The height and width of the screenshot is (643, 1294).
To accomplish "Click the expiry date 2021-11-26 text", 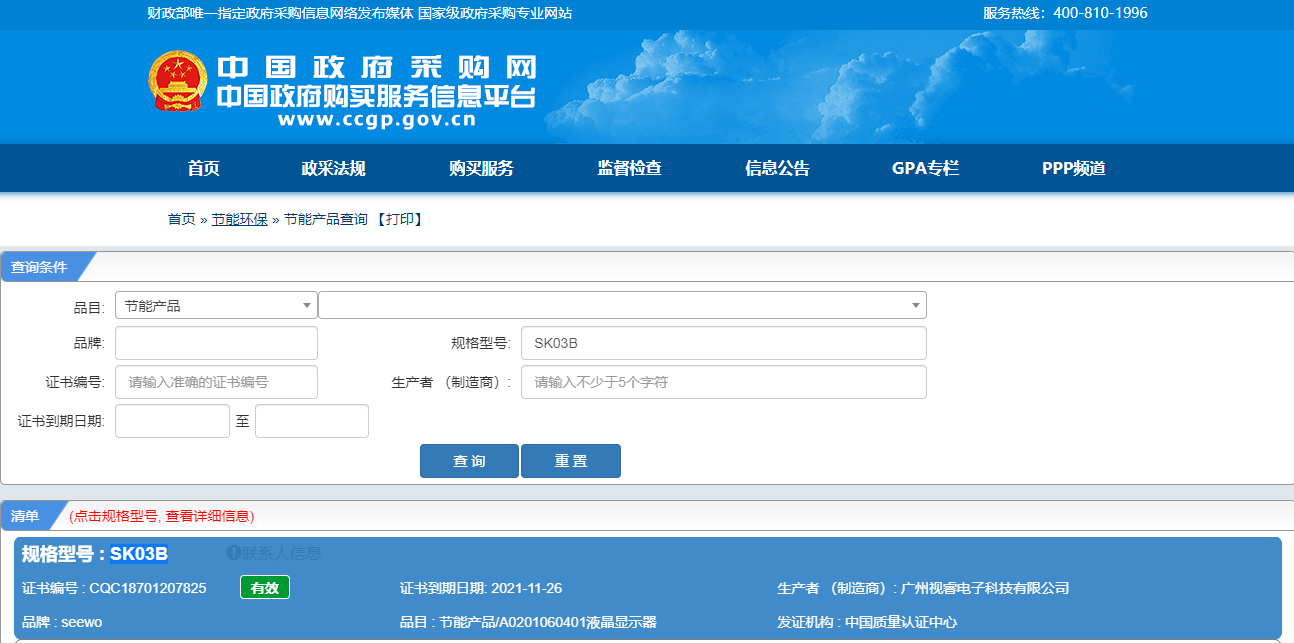I will tap(525, 588).
